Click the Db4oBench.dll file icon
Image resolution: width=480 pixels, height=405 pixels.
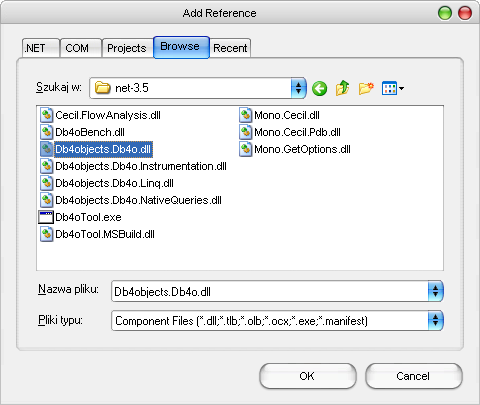tap(46, 132)
